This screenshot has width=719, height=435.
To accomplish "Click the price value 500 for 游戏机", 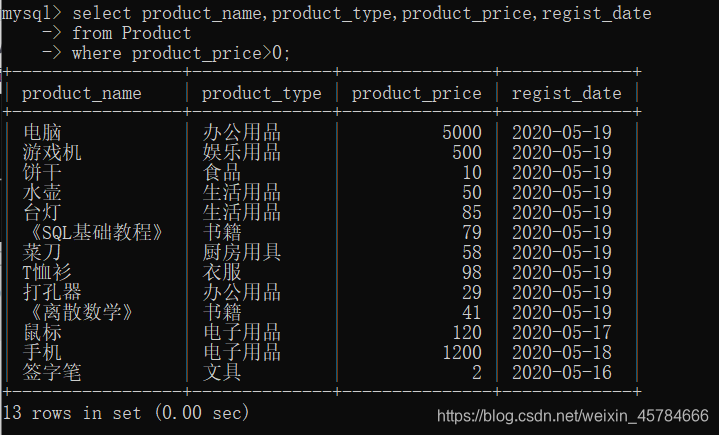I will tap(467, 153).
